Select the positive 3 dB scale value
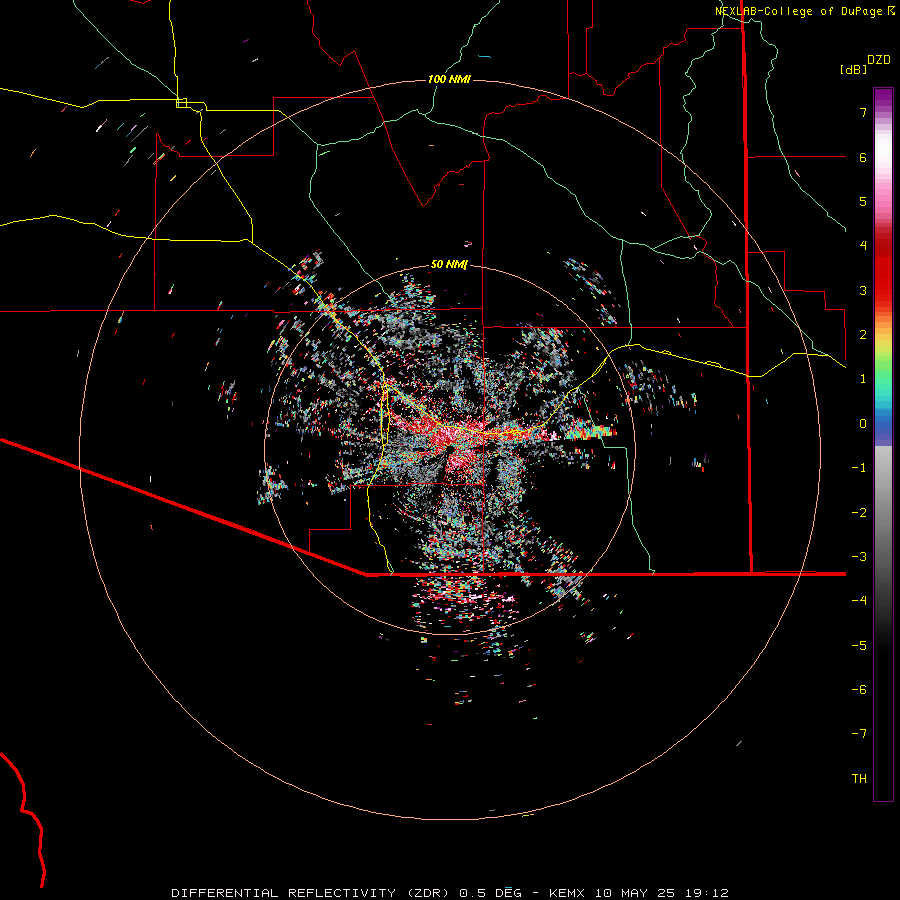The height and width of the screenshot is (900, 900). (x=863, y=290)
